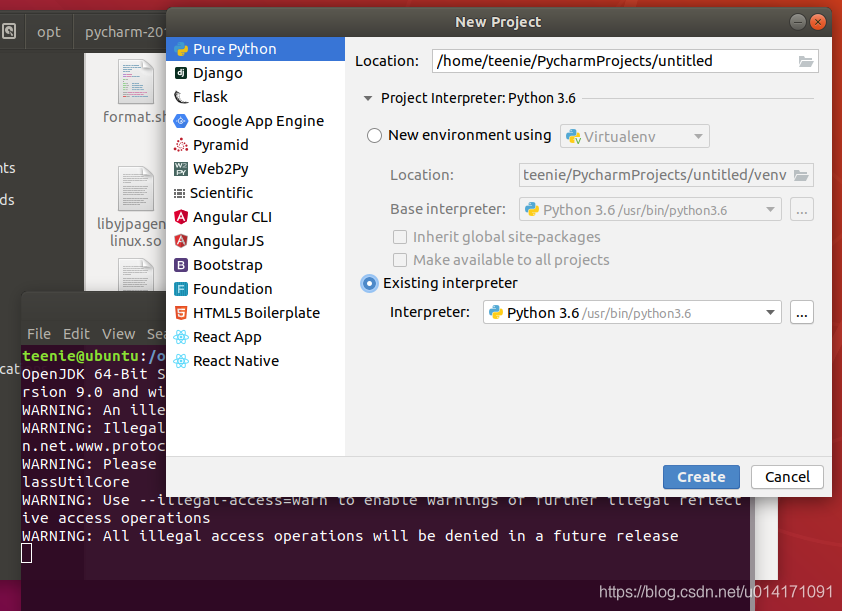This screenshot has width=842, height=611.
Task: Click the project Location text field
Action: pos(625,61)
